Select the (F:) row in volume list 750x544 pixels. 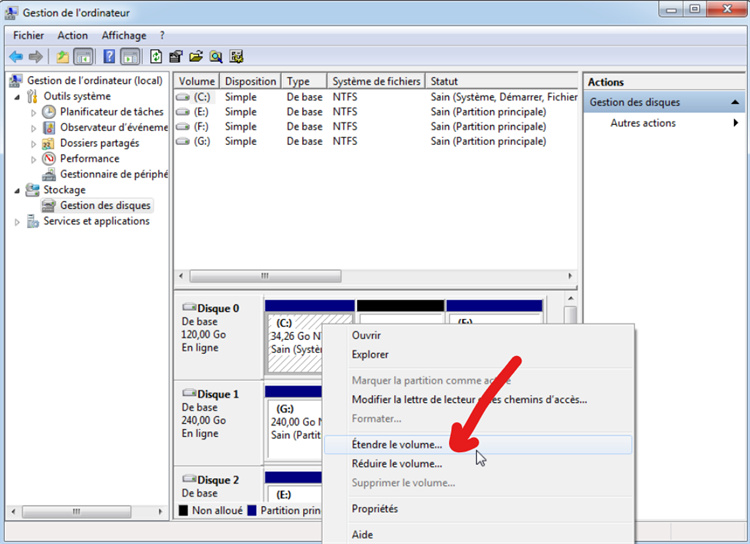[x=376, y=127]
